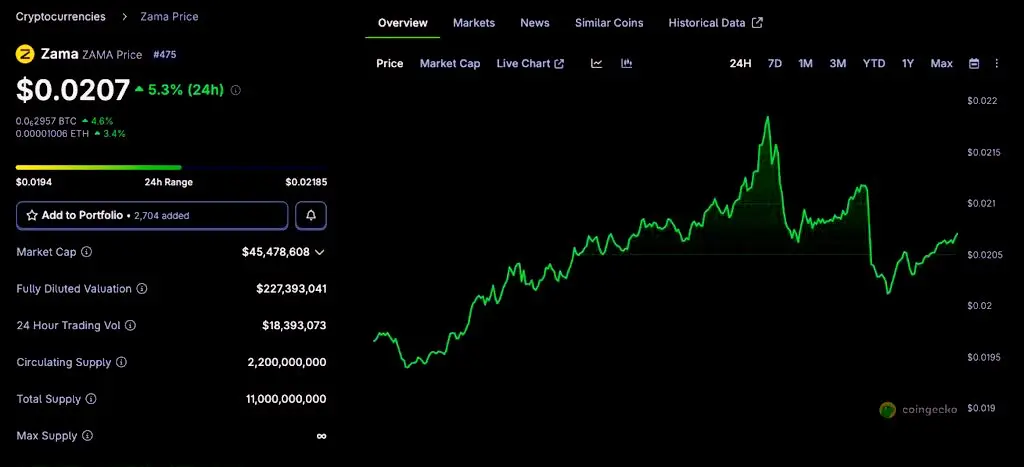Click the Max Supply info icon

pos(88,436)
